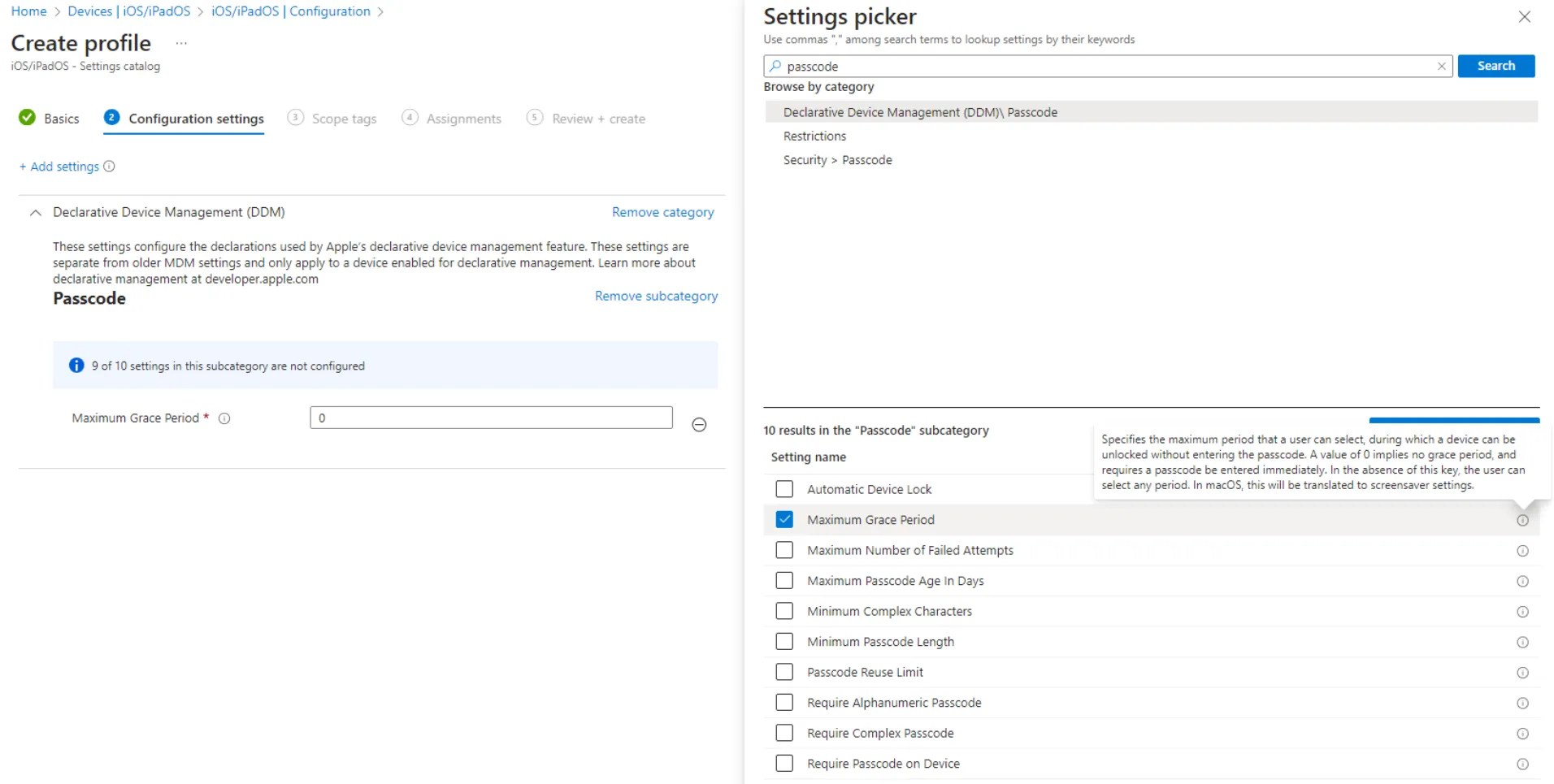The height and width of the screenshot is (784, 1554).
Task: Select the Restrictions category
Action: point(814,136)
